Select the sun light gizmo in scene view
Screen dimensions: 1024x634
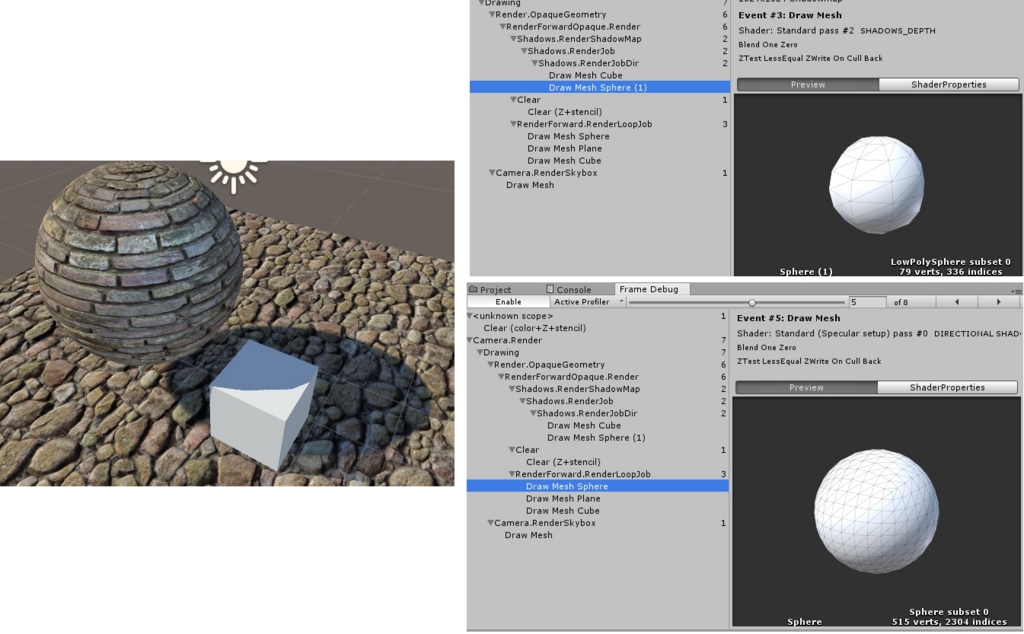pyautogui.click(x=234, y=174)
